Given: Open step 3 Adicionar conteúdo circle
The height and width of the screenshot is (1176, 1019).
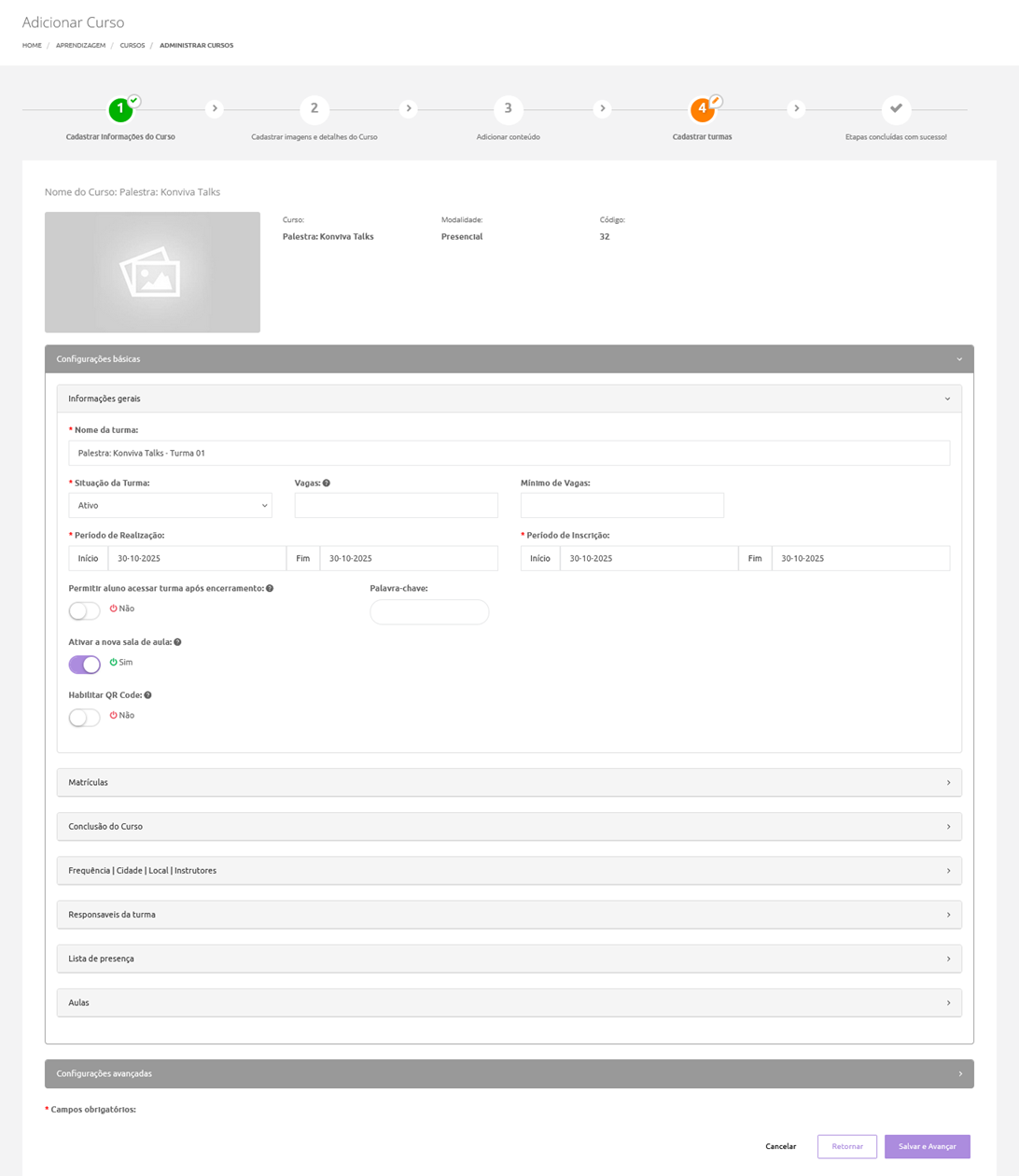Looking at the screenshot, I should (508, 109).
